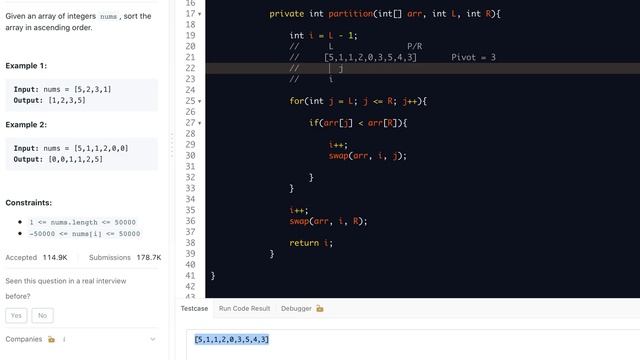Click the Debugger lock icon
Screen dimensions: 640x360
(x=320, y=309)
